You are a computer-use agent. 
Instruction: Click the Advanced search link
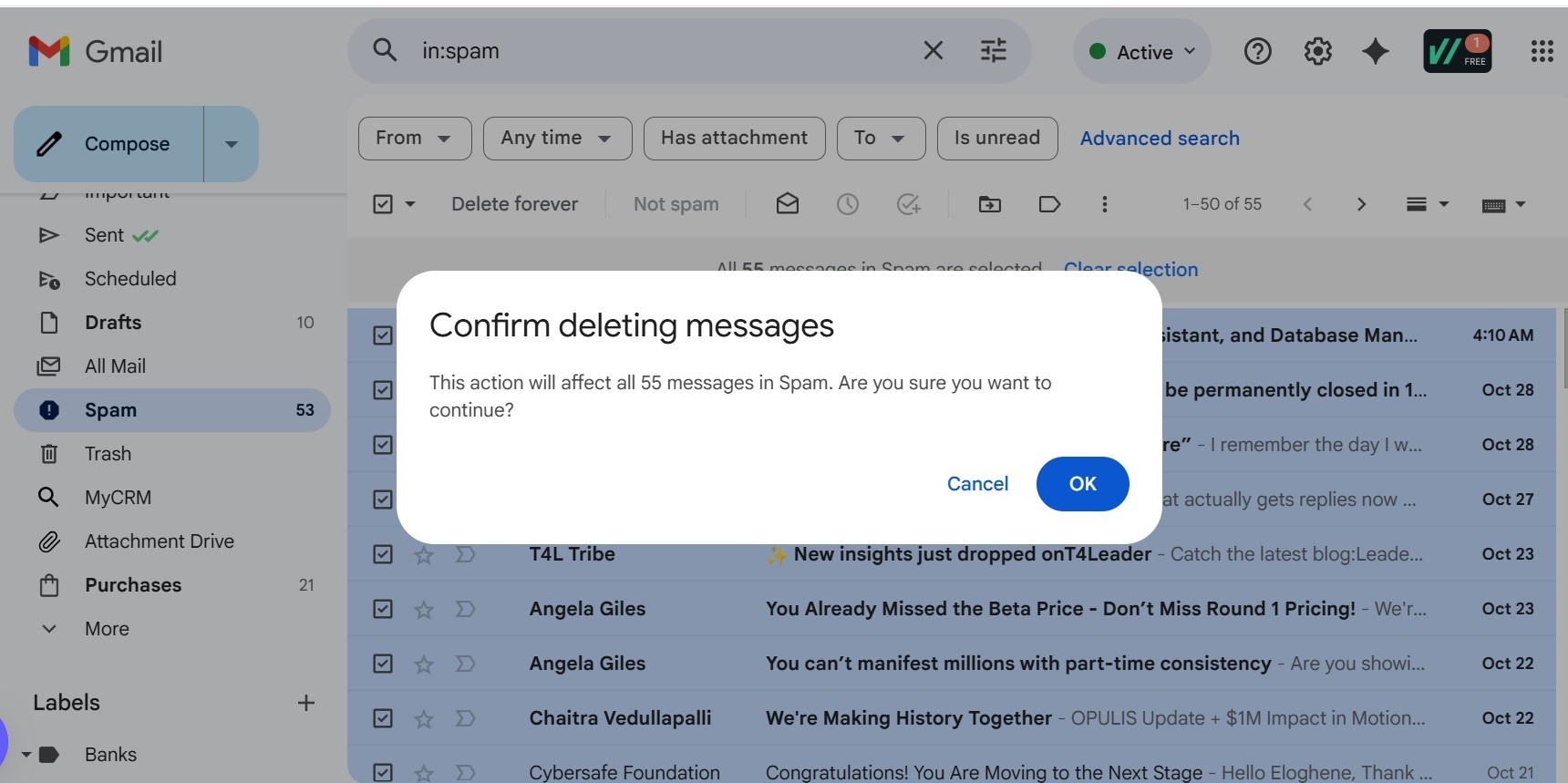[1160, 139]
